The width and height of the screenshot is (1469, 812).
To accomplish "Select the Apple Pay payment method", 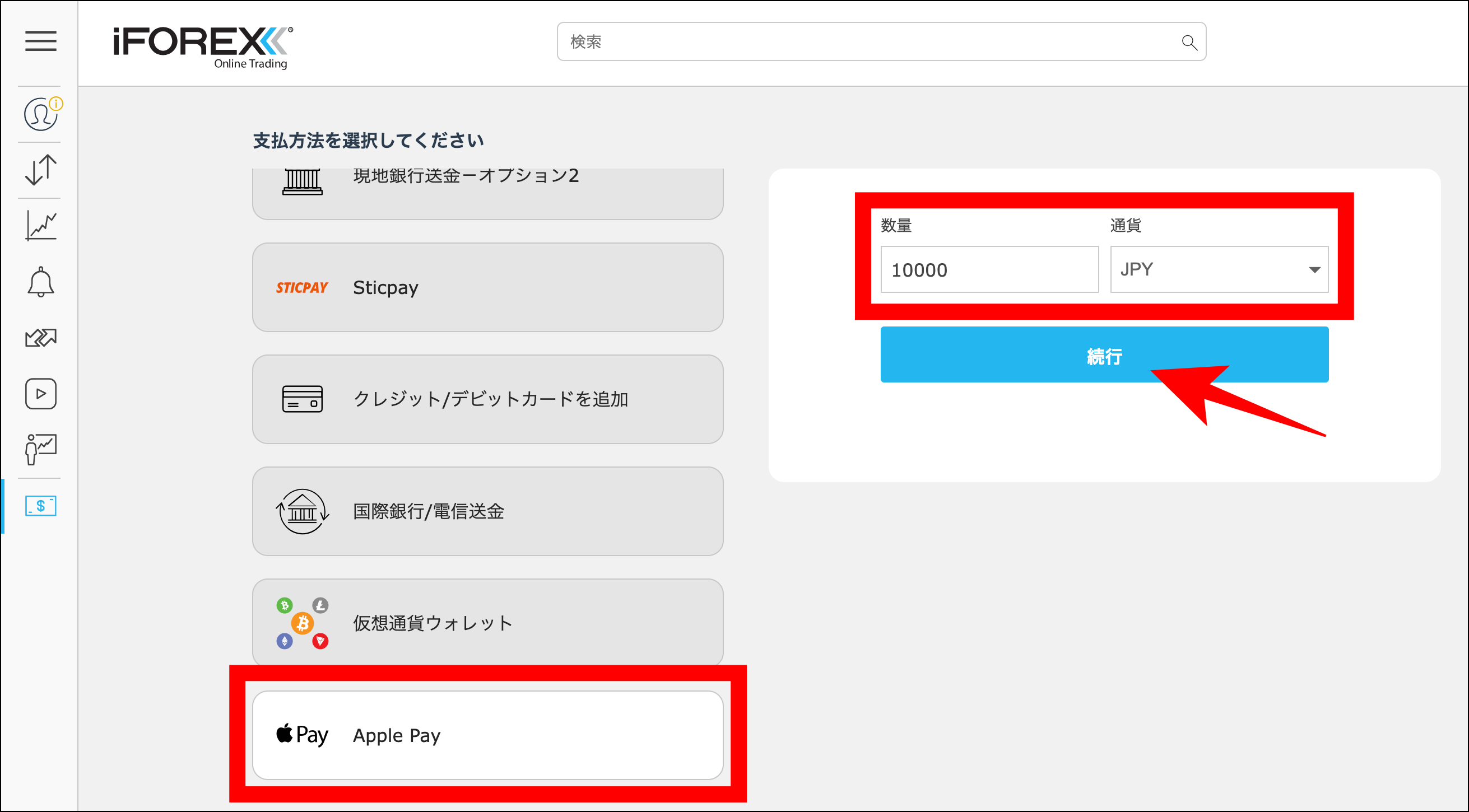I will [487, 735].
